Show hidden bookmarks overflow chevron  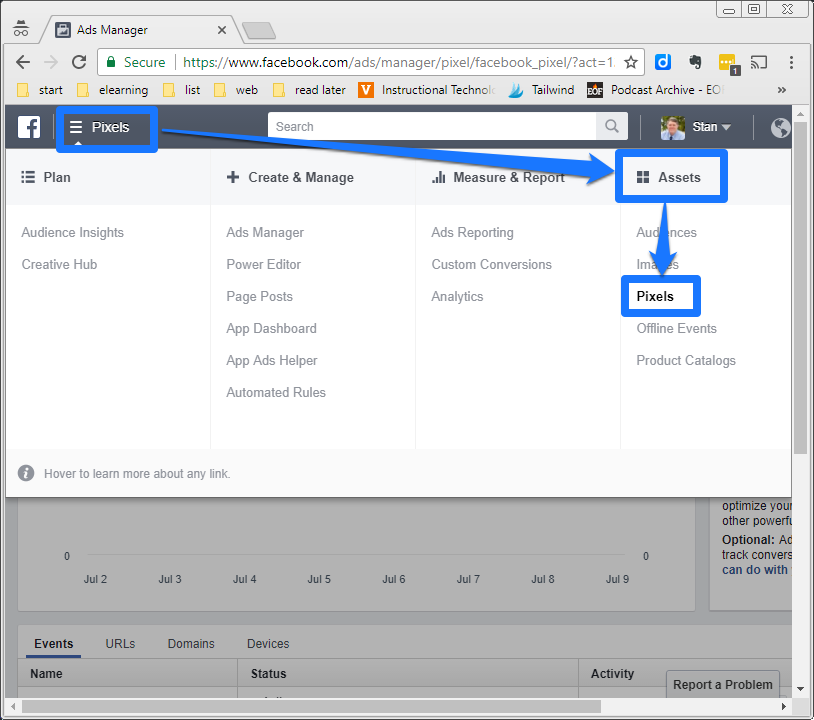pos(781,90)
